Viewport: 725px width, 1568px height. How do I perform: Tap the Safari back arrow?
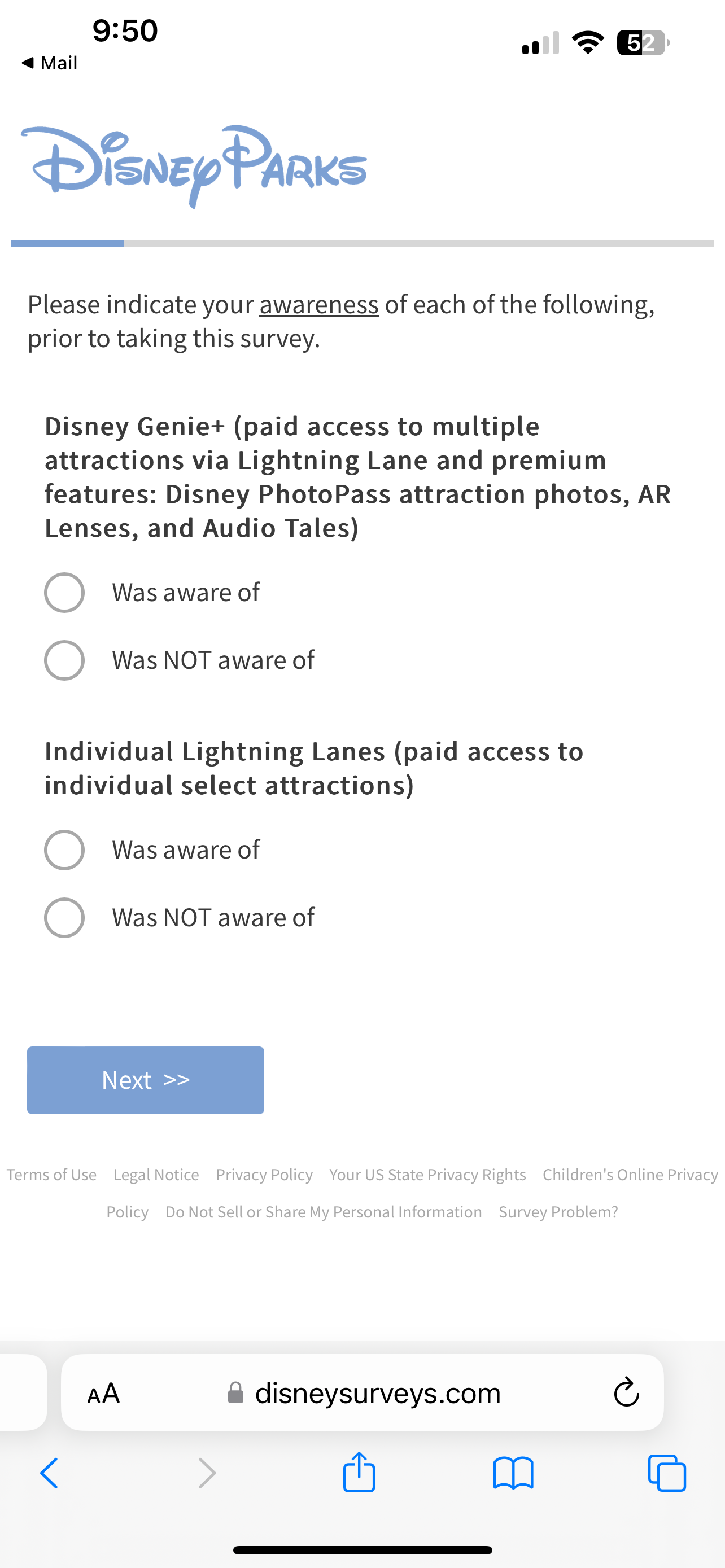point(49,1473)
